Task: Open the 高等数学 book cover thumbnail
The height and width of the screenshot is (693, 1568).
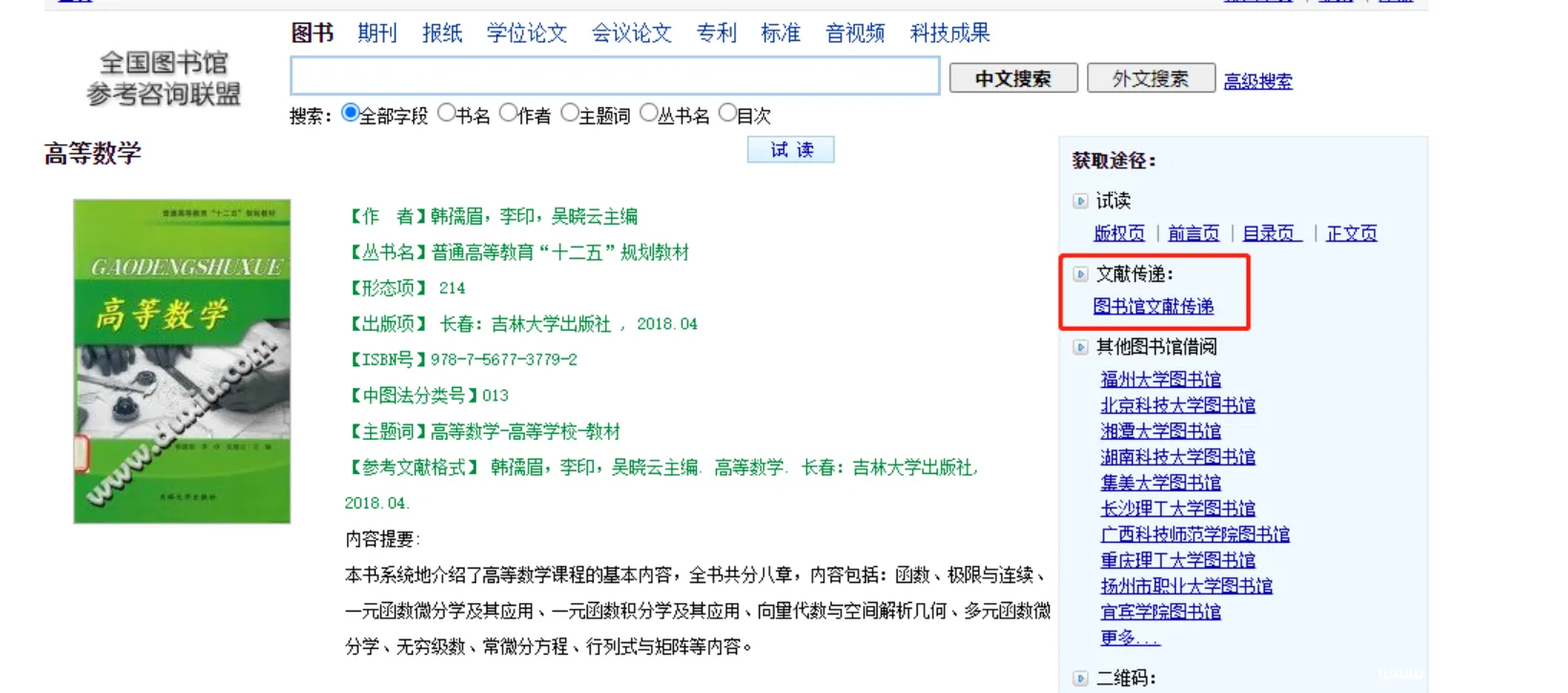Action: coord(182,361)
